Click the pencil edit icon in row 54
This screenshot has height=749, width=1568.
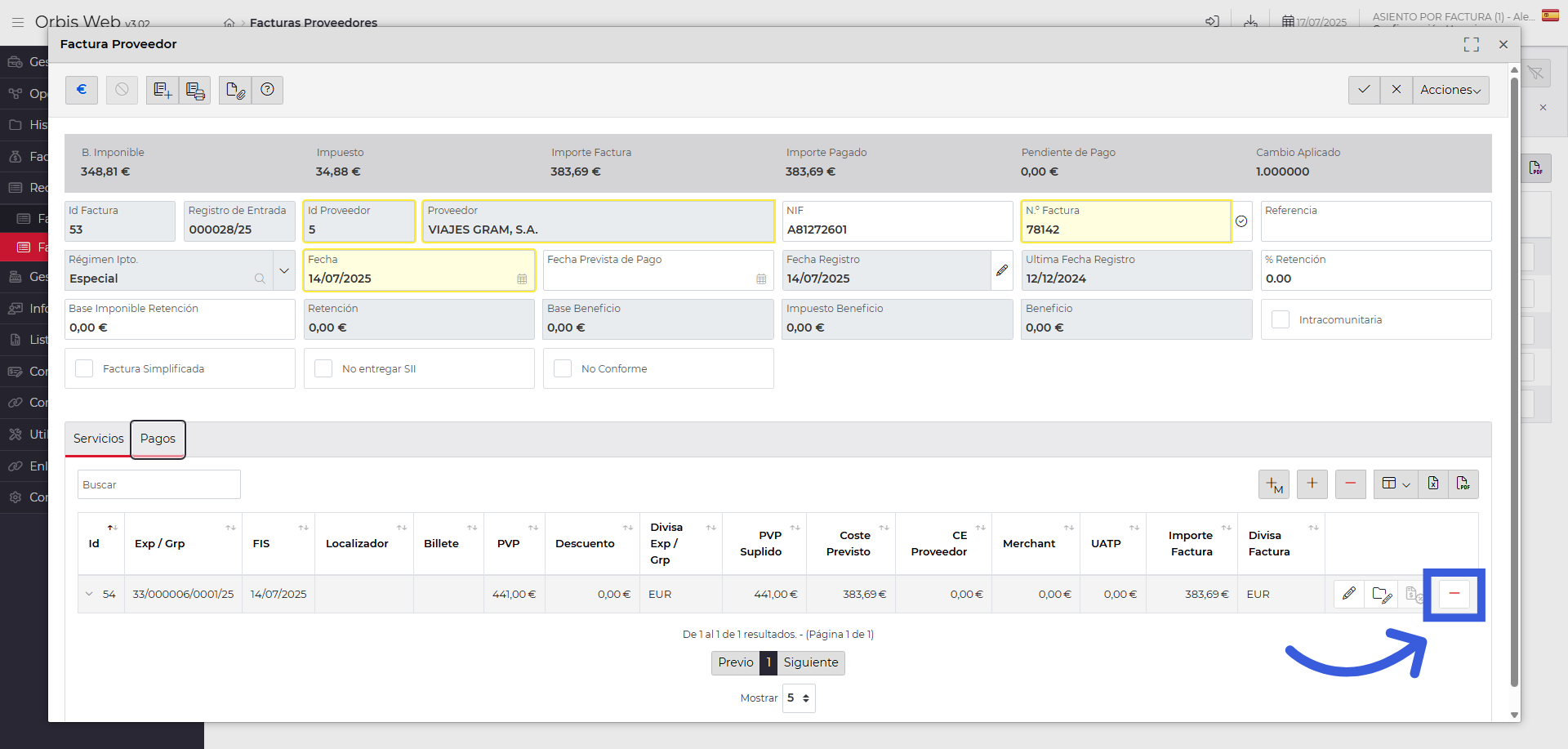click(x=1349, y=594)
